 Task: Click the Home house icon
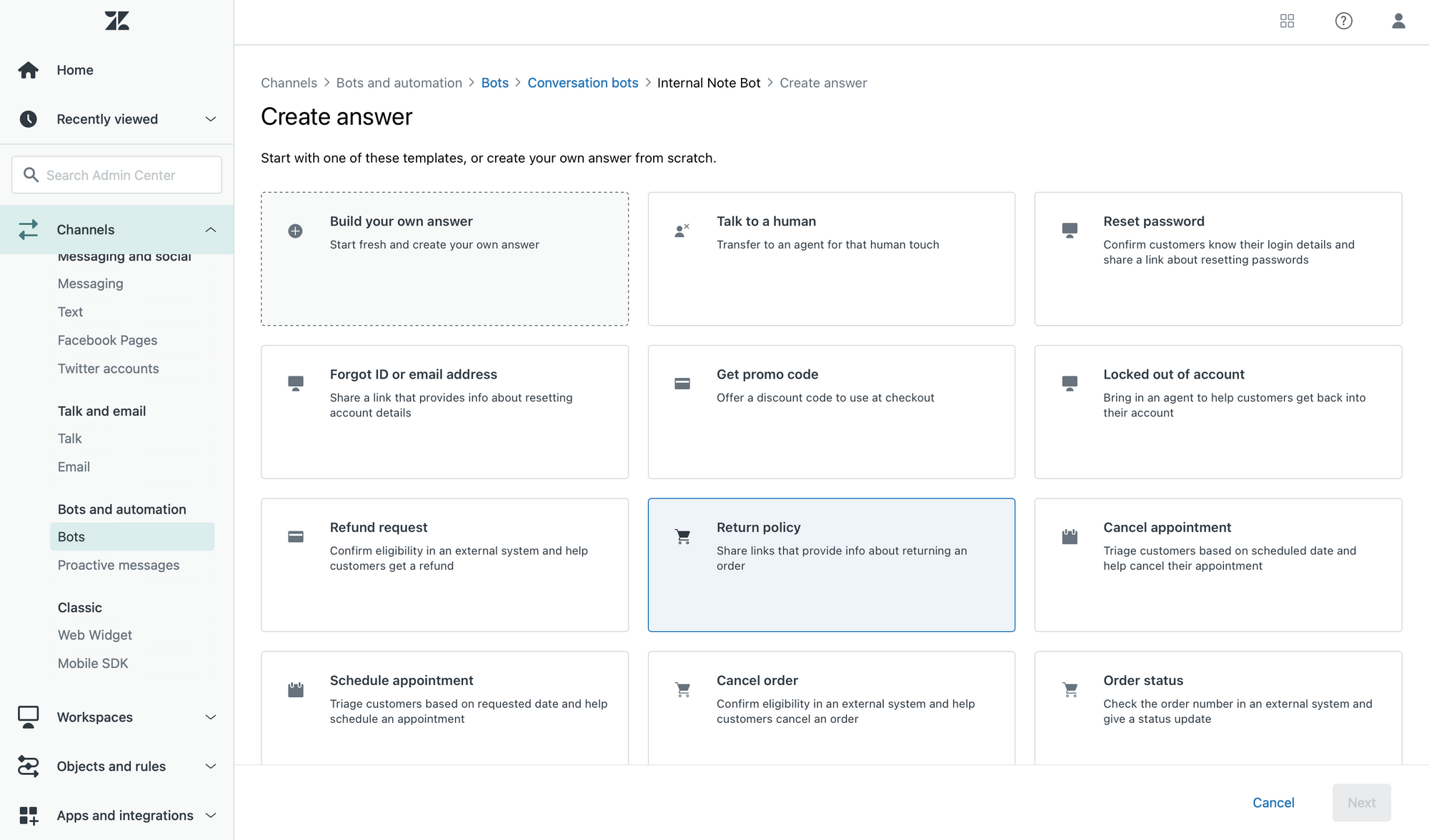29,70
